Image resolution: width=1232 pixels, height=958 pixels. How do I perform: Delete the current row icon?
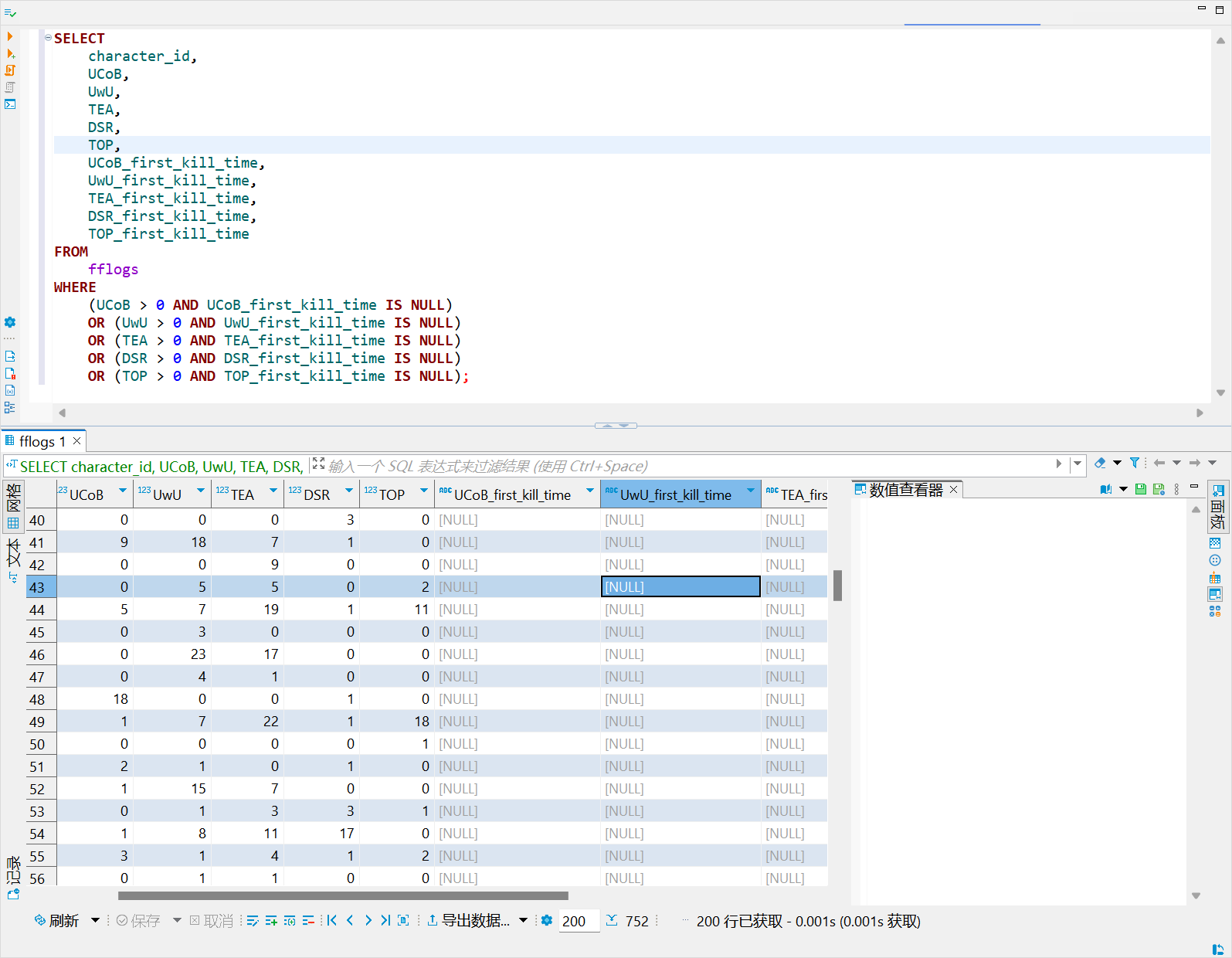coord(308,920)
